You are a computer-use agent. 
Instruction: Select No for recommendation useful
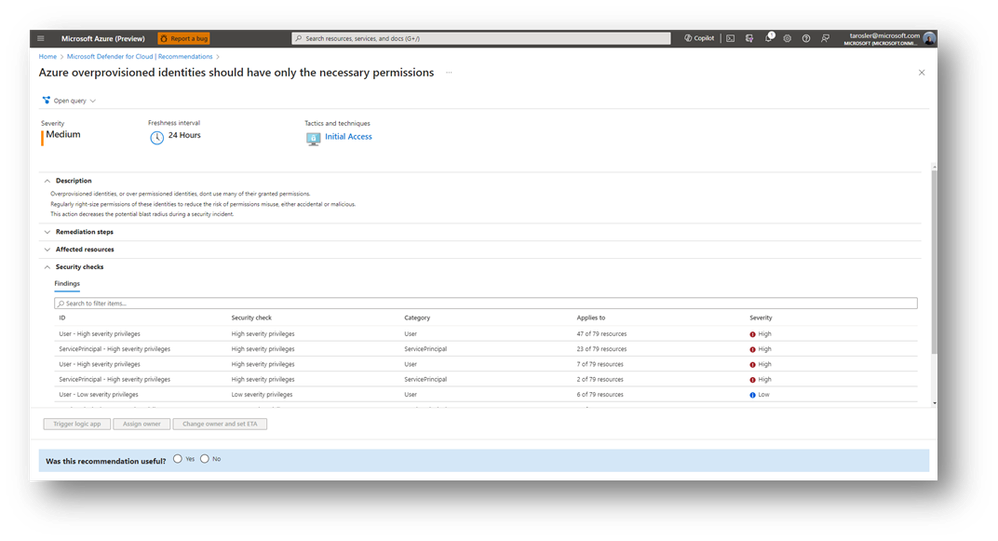pyautogui.click(x=205, y=459)
